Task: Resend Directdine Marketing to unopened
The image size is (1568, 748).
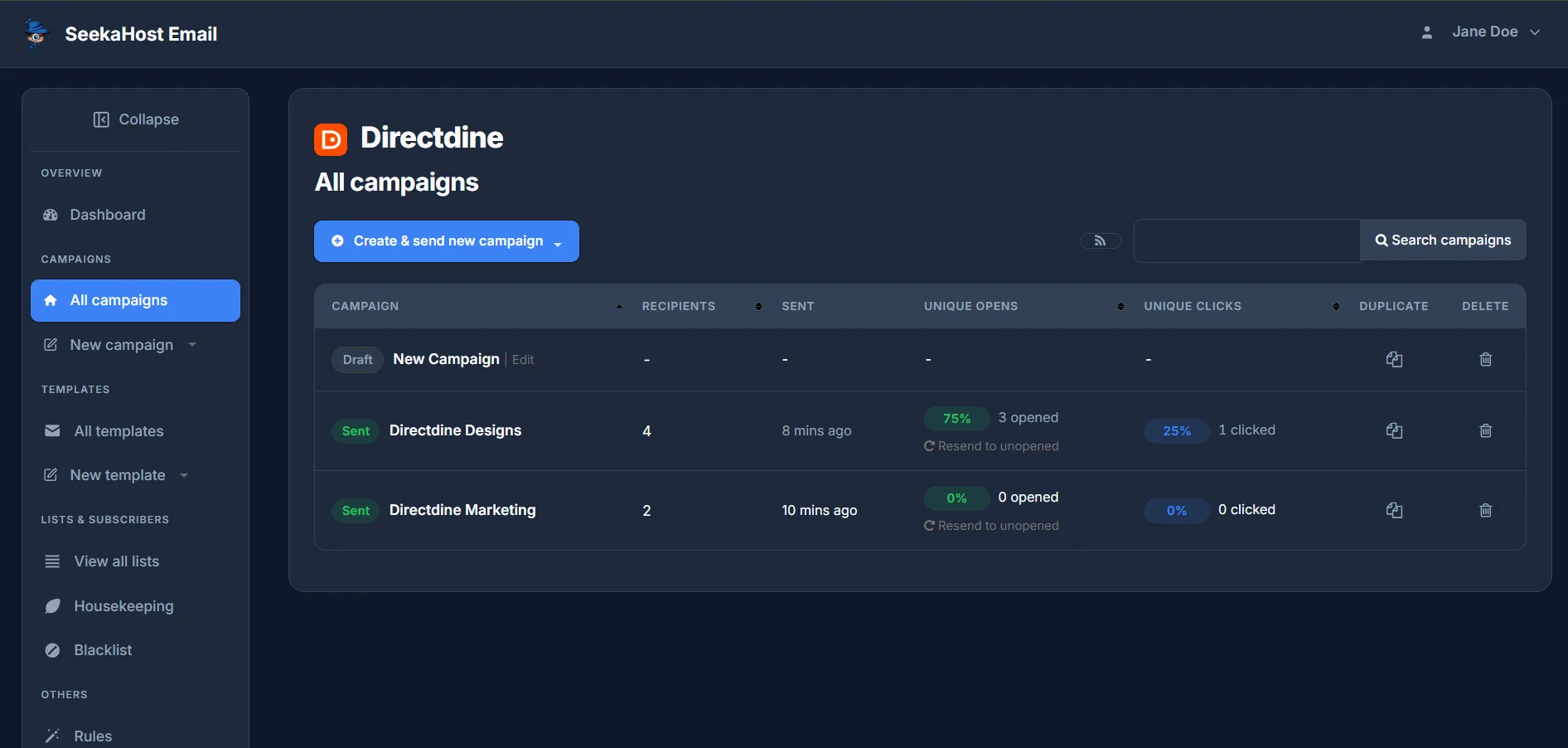Action: 991,526
